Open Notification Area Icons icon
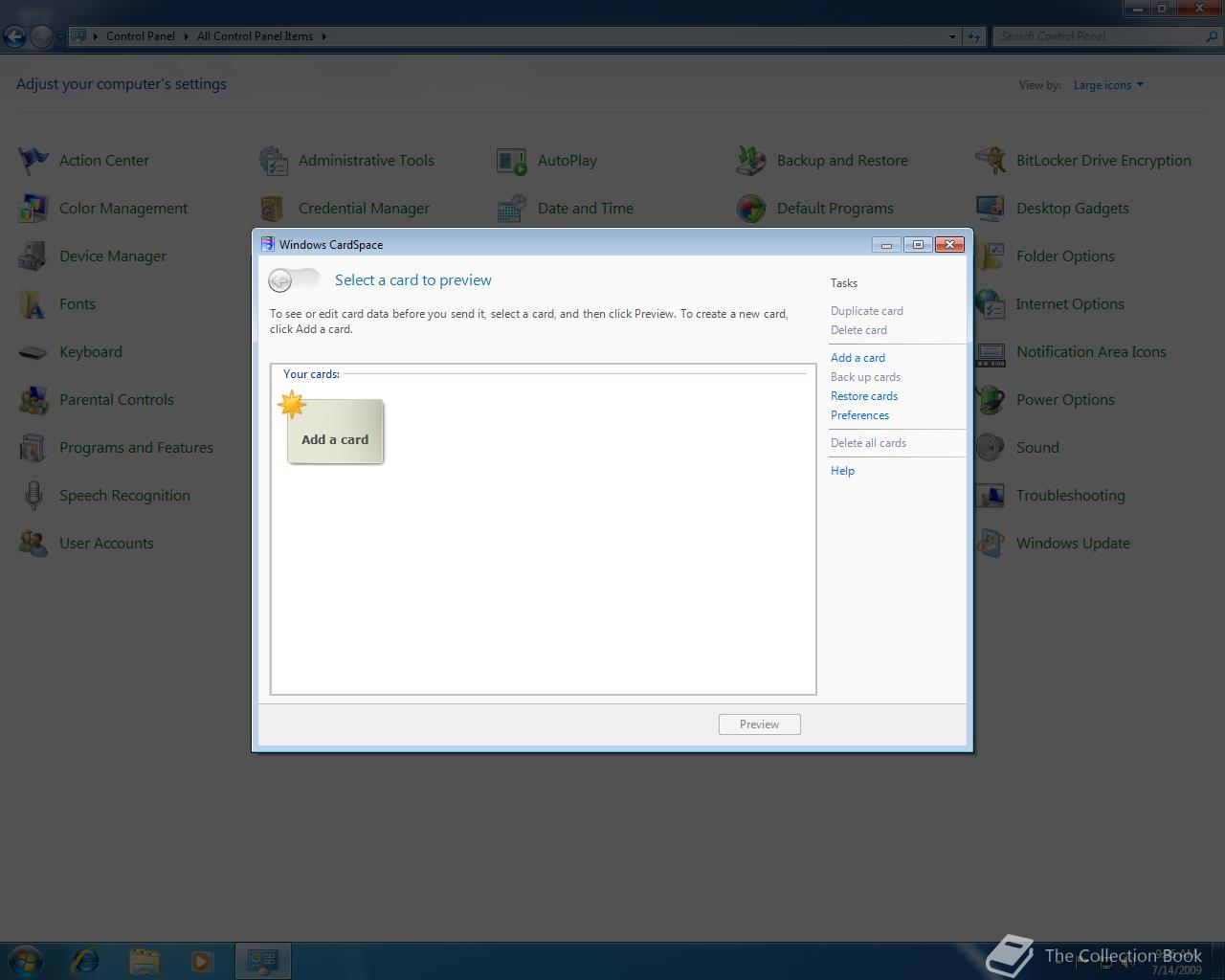This screenshot has width=1225, height=980. pos(991,352)
